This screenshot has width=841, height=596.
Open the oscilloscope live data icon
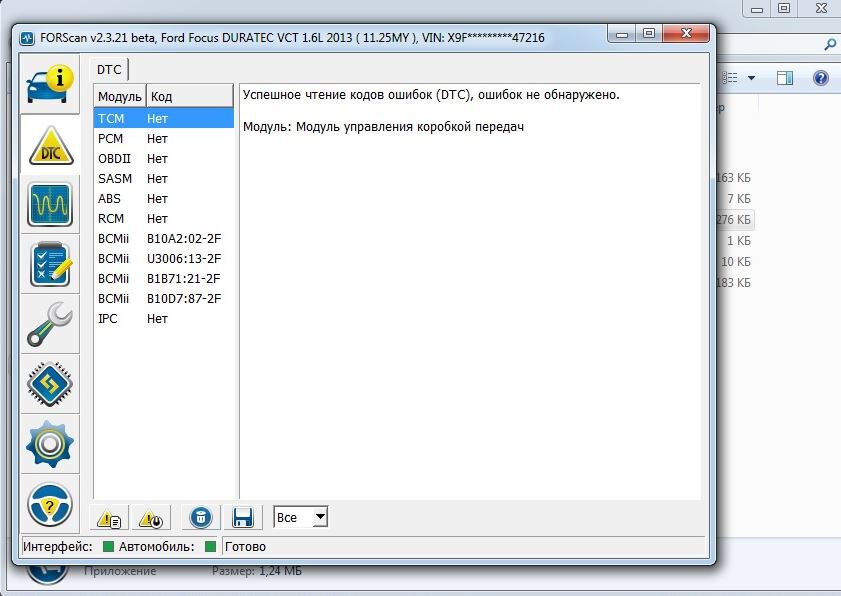[x=50, y=204]
